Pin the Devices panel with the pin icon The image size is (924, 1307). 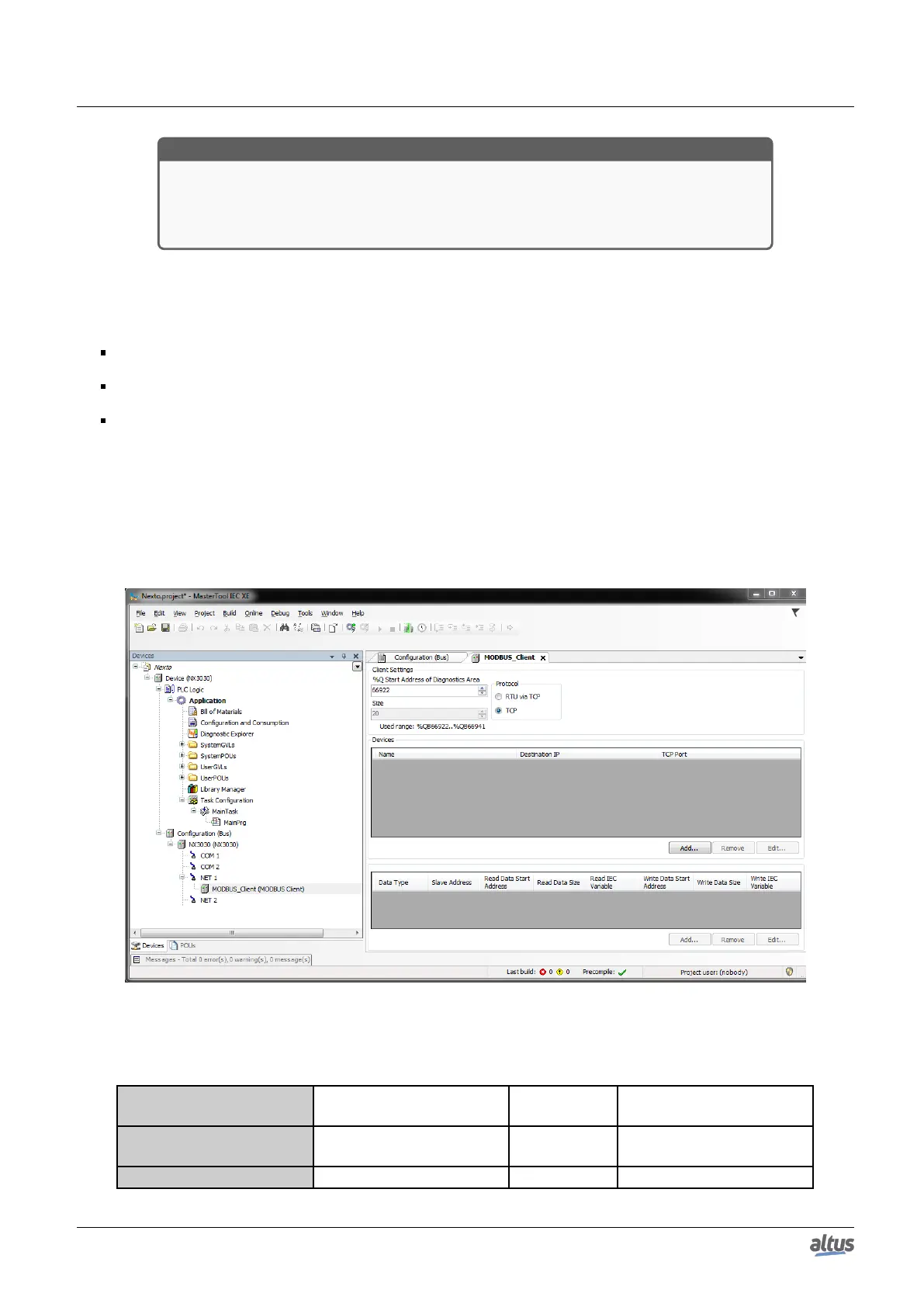point(344,657)
